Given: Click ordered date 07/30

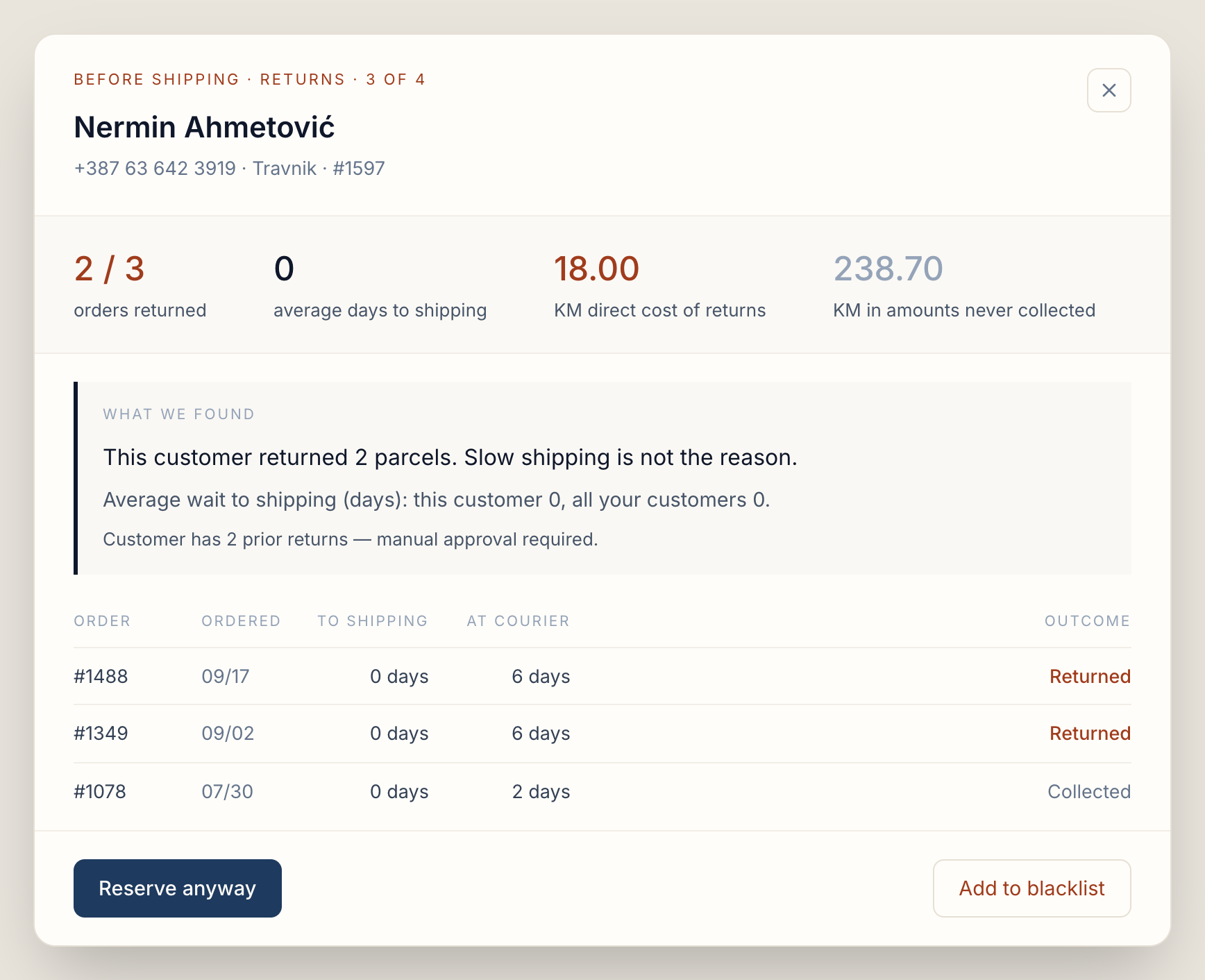Looking at the screenshot, I should pos(227,792).
